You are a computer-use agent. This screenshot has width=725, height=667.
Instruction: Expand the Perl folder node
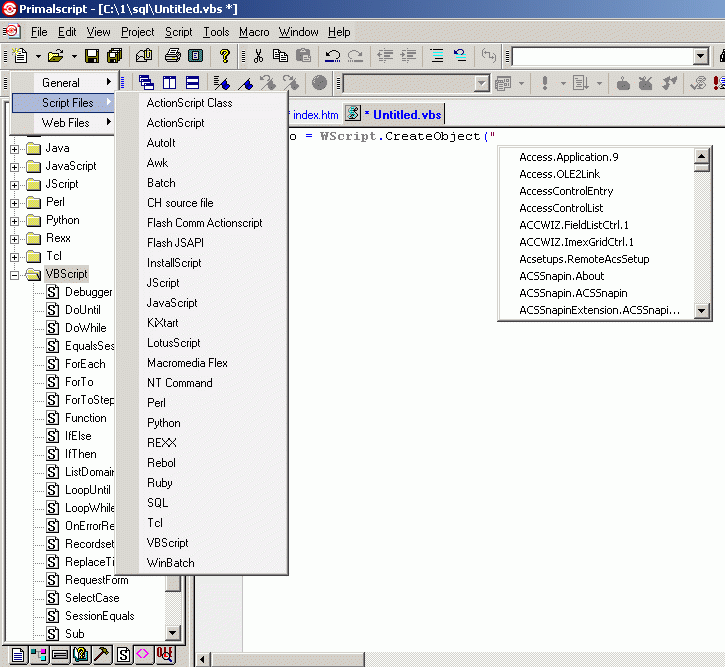tap(14, 203)
